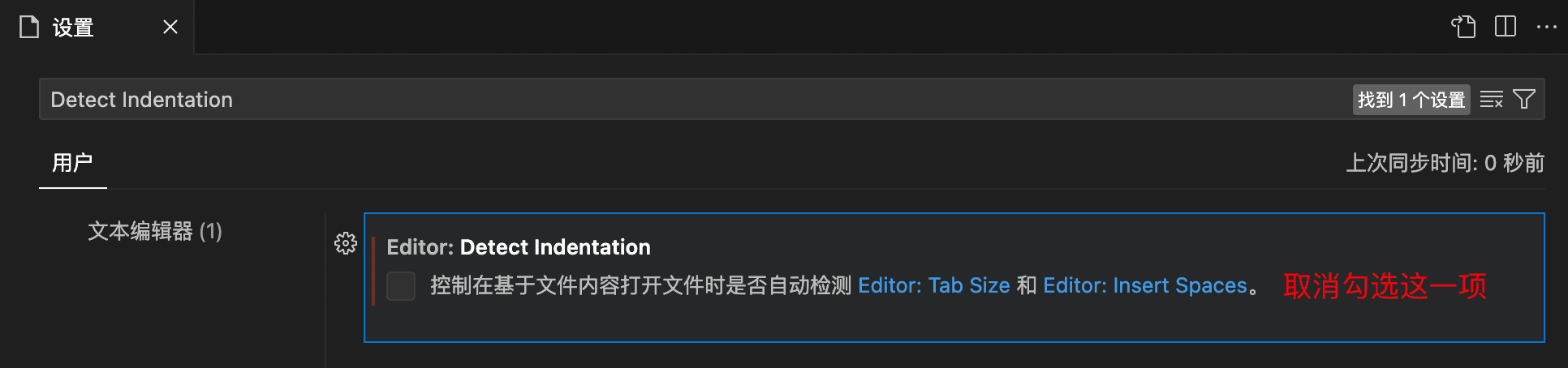Click the Editor: Detect Indentation setting title
1568x368 pixels.
pyautogui.click(x=519, y=247)
